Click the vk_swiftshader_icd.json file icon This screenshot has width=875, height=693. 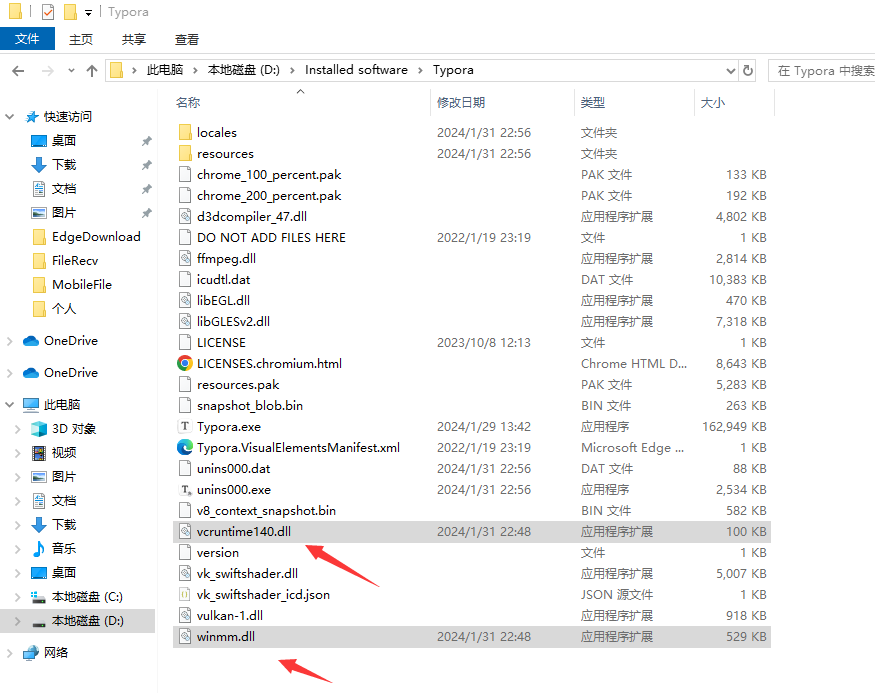pyautogui.click(x=185, y=595)
